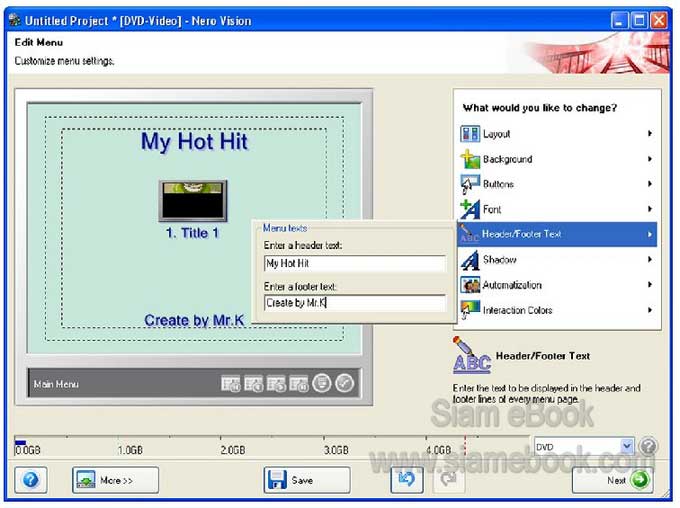Click the Main Menu label in preview bar
Screen dimensions: 680x508
point(56,384)
